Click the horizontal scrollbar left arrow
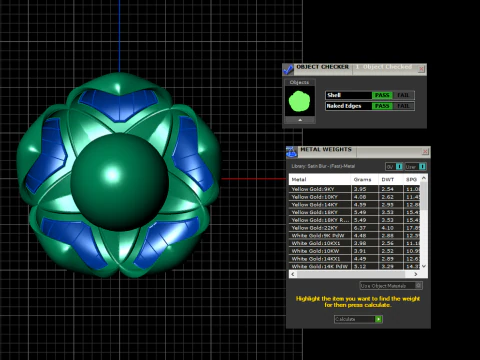480x360 pixels. (293, 274)
